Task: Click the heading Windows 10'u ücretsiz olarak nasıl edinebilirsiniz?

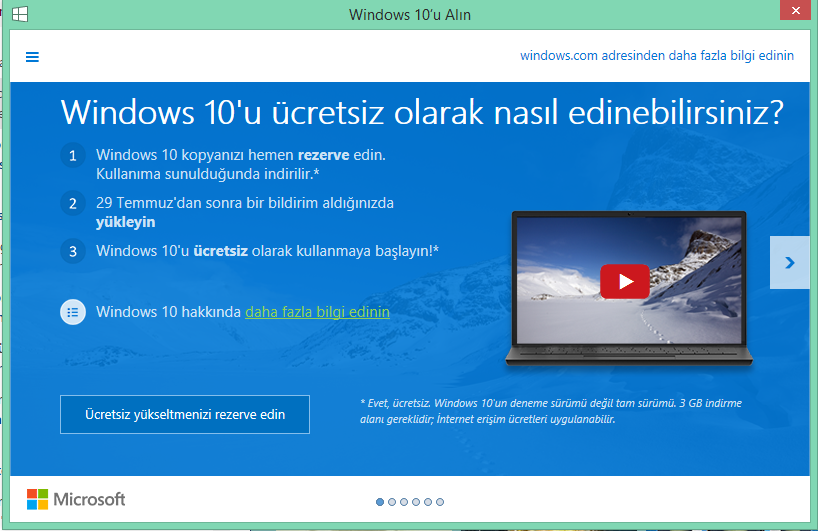Action: pyautogui.click(x=422, y=112)
